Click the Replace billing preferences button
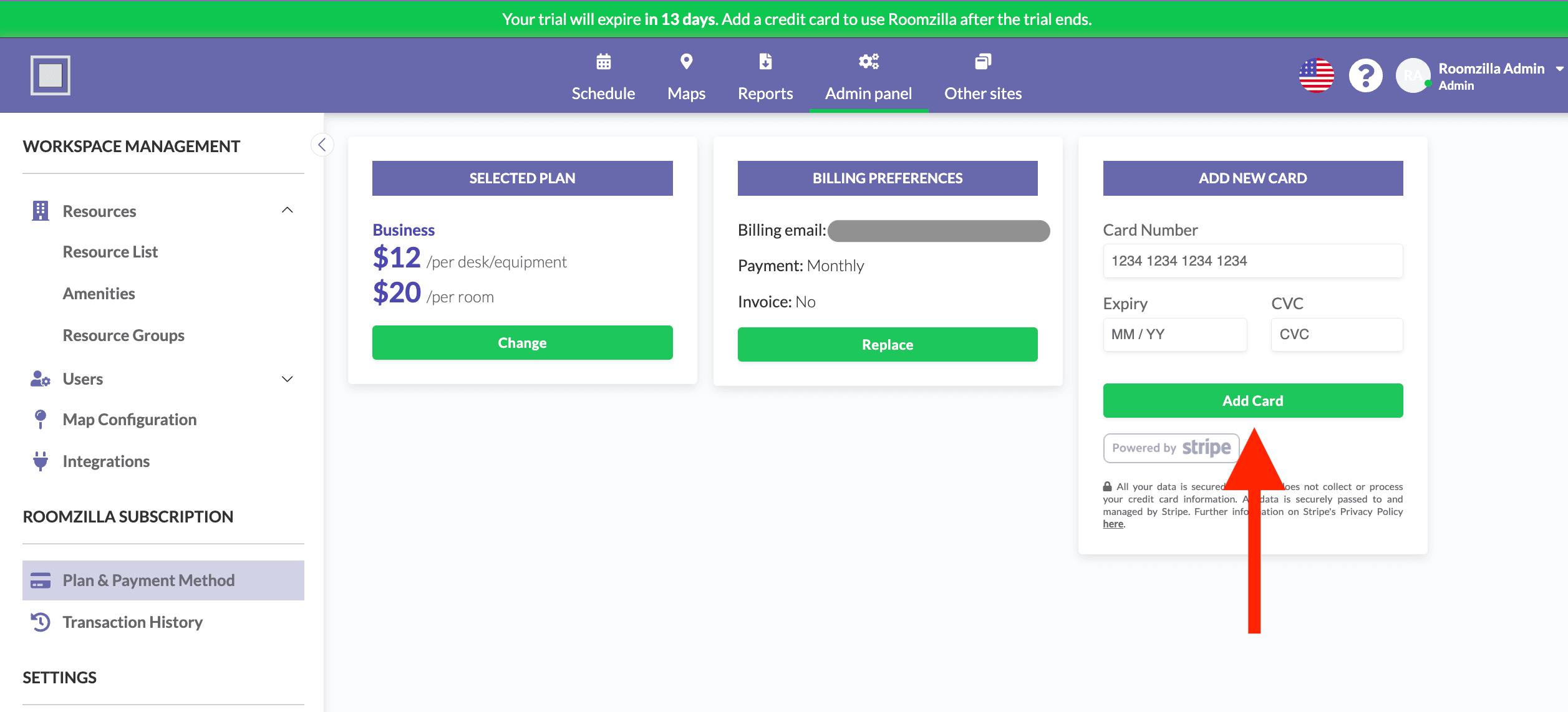1568x712 pixels. pyautogui.click(x=887, y=345)
